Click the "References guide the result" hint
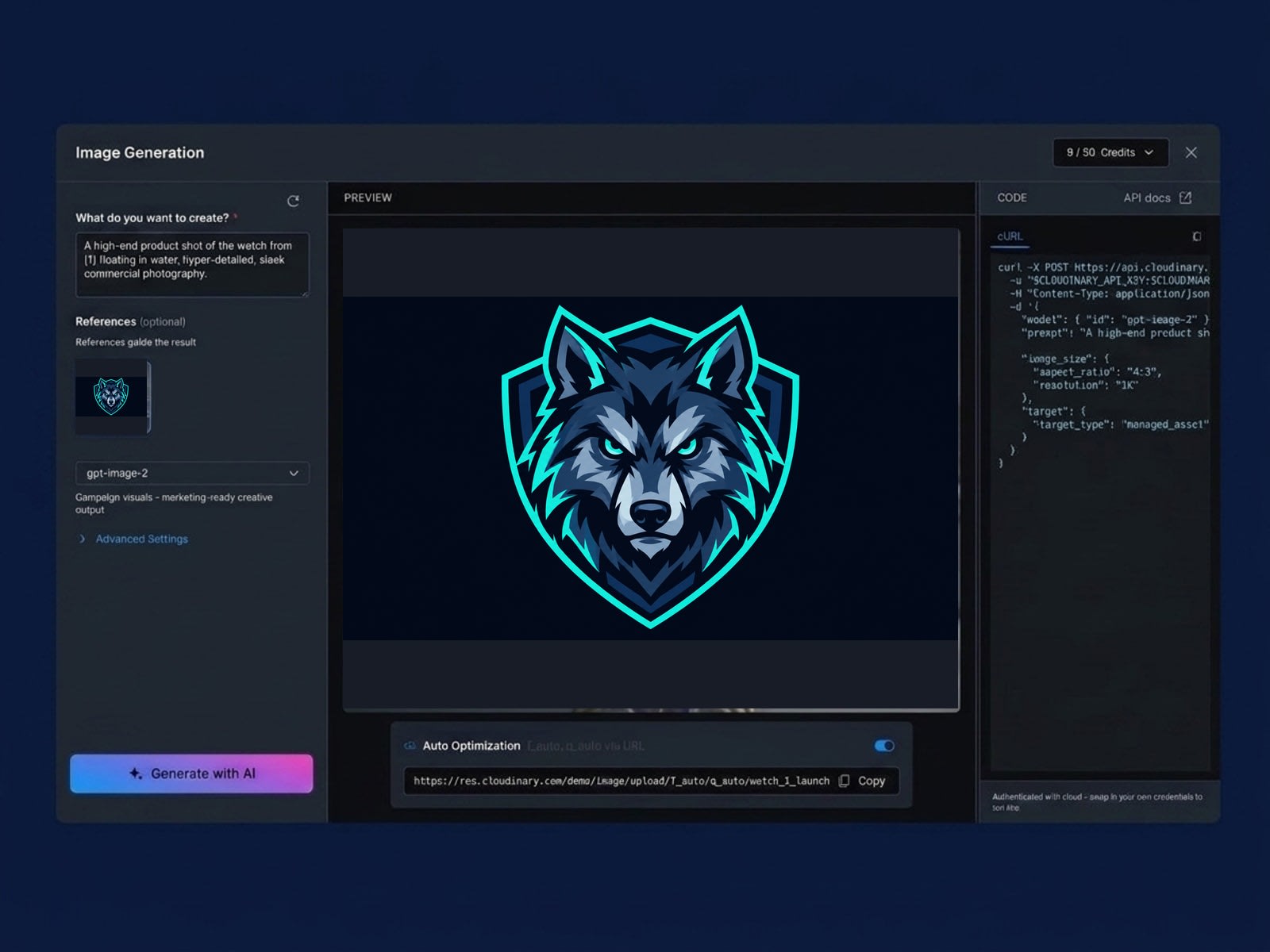Image resolution: width=1270 pixels, height=952 pixels. [135, 342]
